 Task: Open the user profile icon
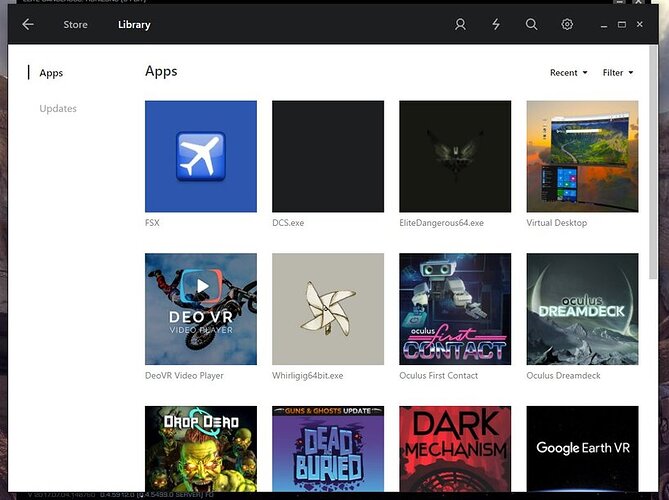[460, 24]
